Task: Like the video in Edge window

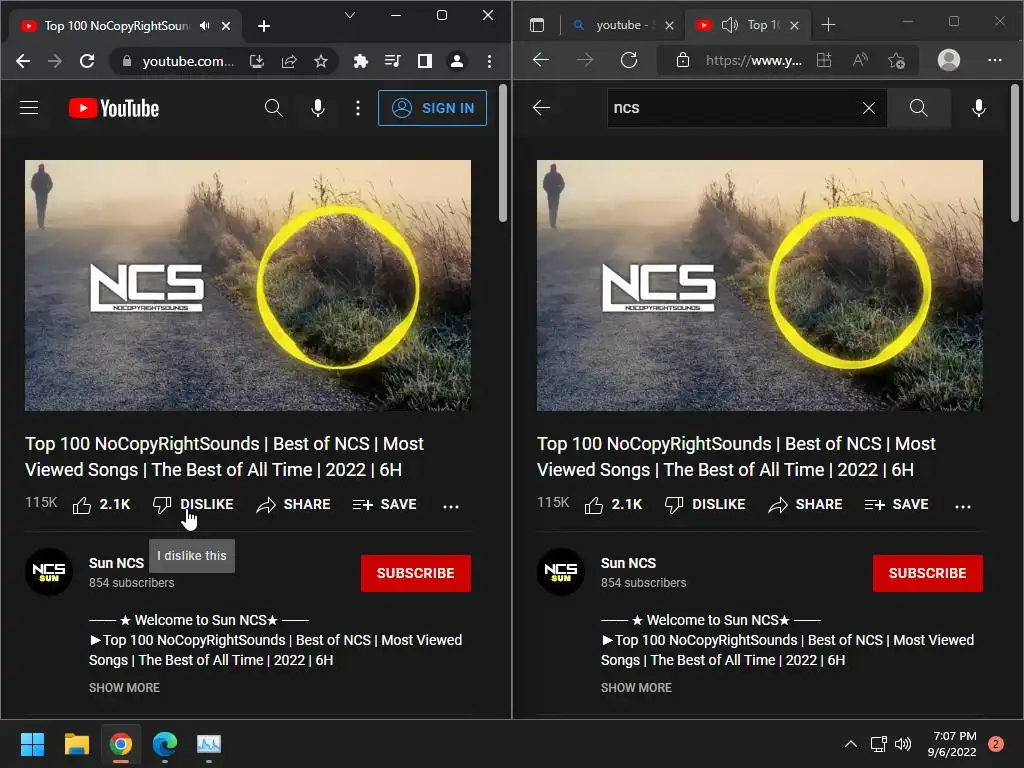Action: tap(613, 505)
